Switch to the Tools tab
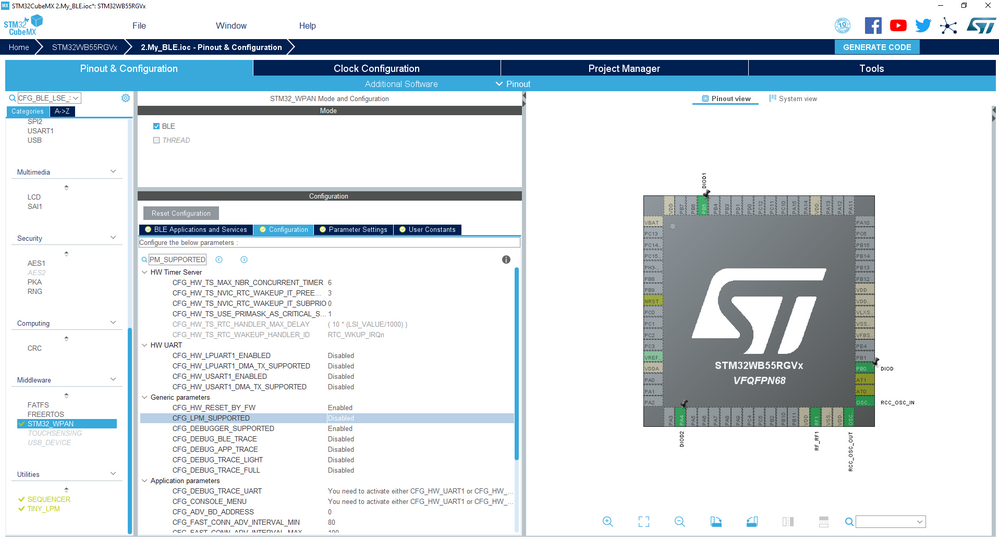This screenshot has width=999, height=542. tap(872, 68)
